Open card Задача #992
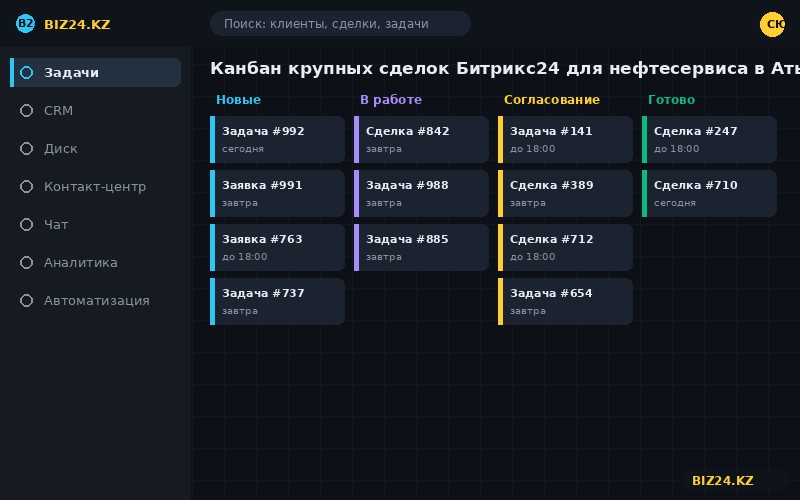Screen dimensions: 800x500 [x=278, y=139]
